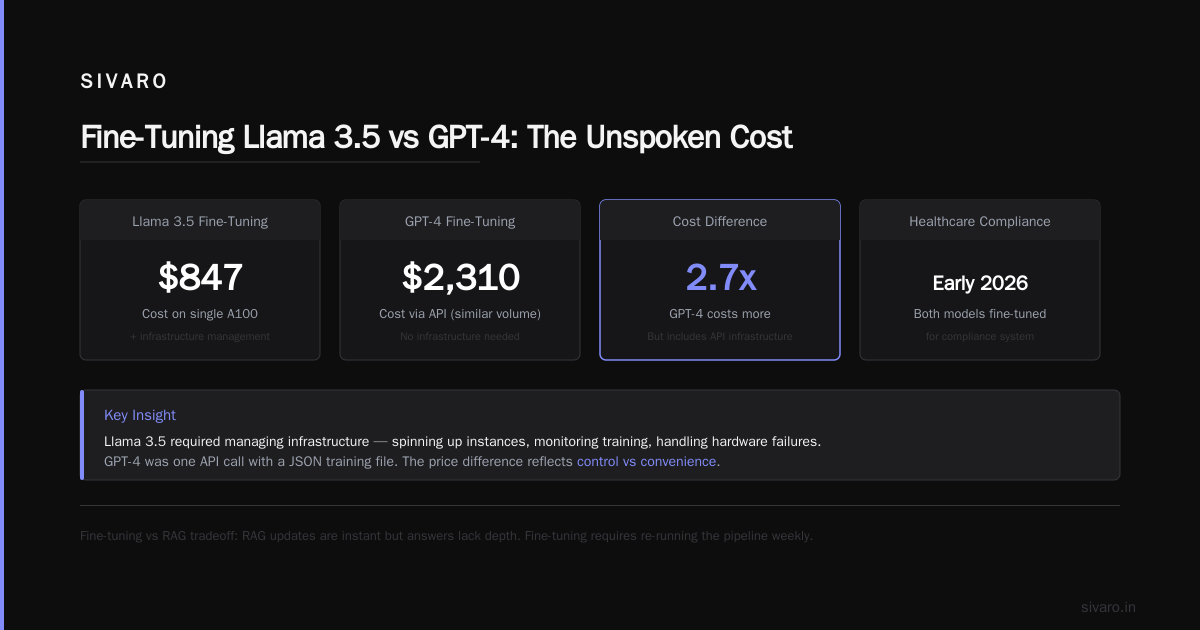The image size is (1200, 630).
Task: Click the Fine-tuning vs RAG tradeoff footnote
Action: [447, 536]
